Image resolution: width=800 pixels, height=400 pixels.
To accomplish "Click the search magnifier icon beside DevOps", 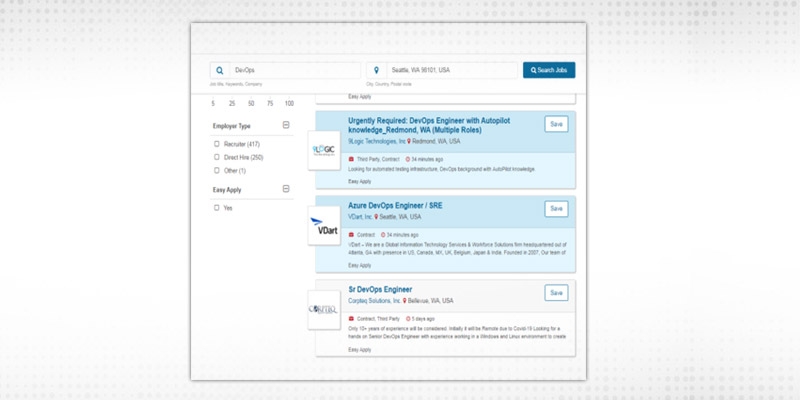I will (x=219, y=70).
